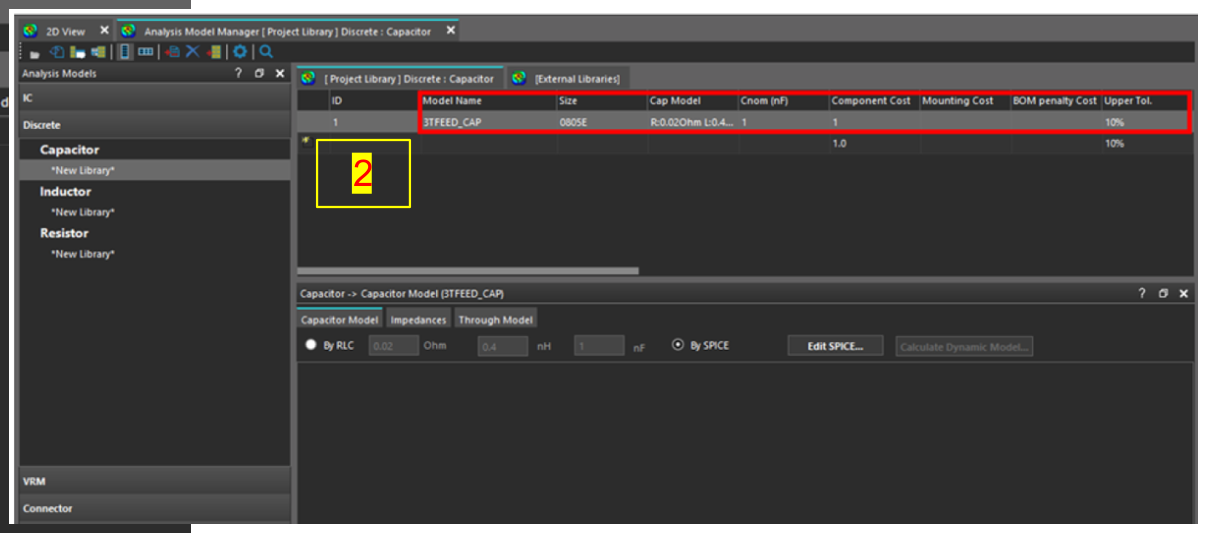The image size is (1207, 533).
Task: Click the second toolbar icon with blue arrow
Action: [57, 51]
